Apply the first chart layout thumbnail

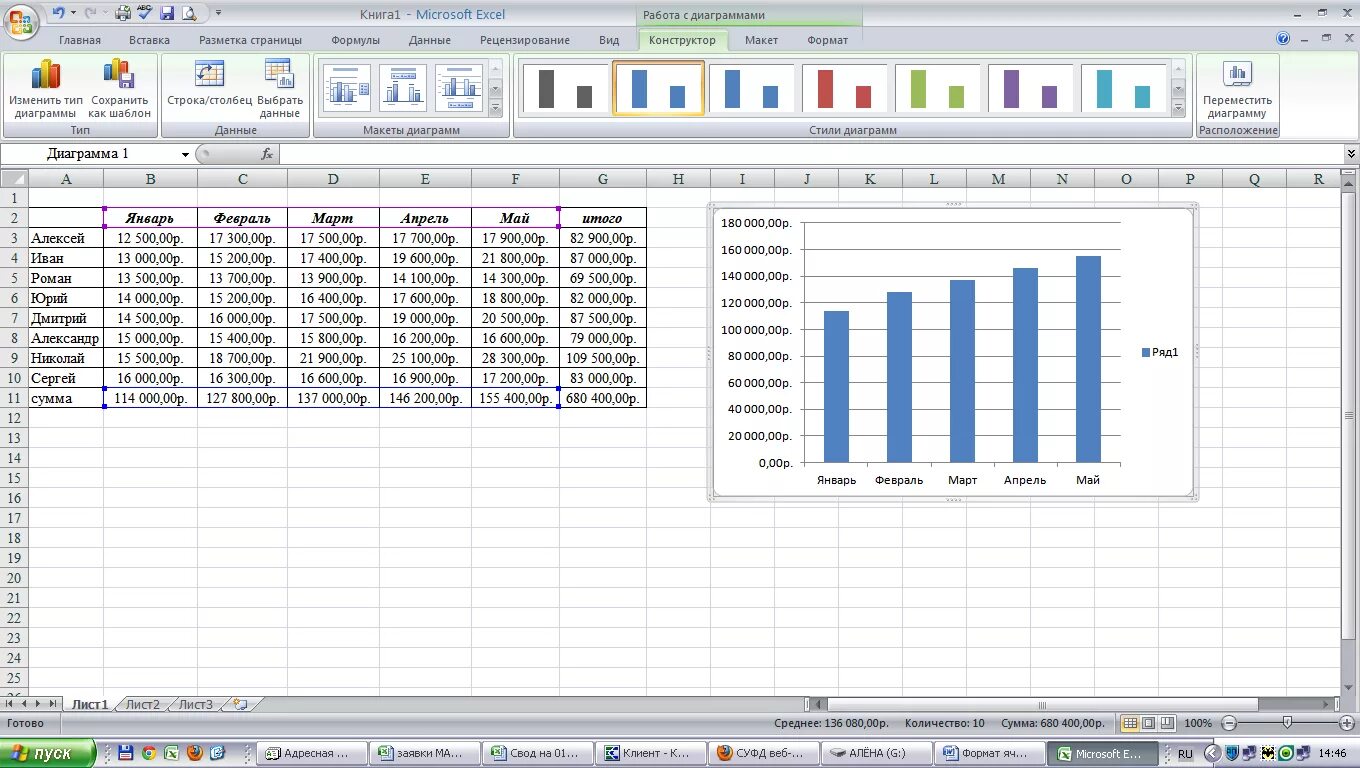point(347,89)
